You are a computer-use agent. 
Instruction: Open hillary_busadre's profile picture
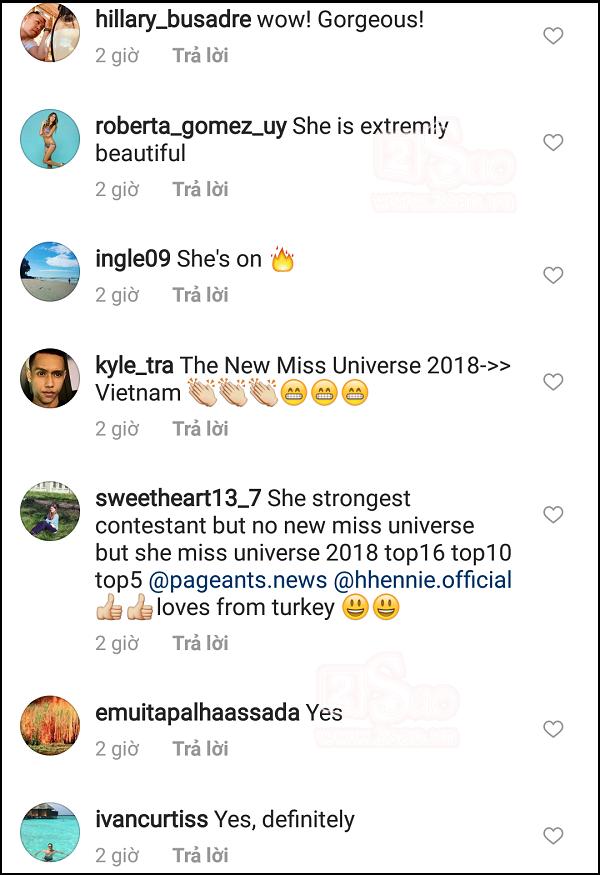click(x=50, y=32)
